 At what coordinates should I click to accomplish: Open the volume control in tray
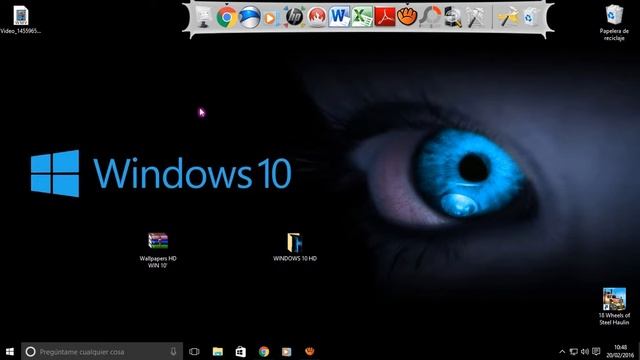coord(584,351)
